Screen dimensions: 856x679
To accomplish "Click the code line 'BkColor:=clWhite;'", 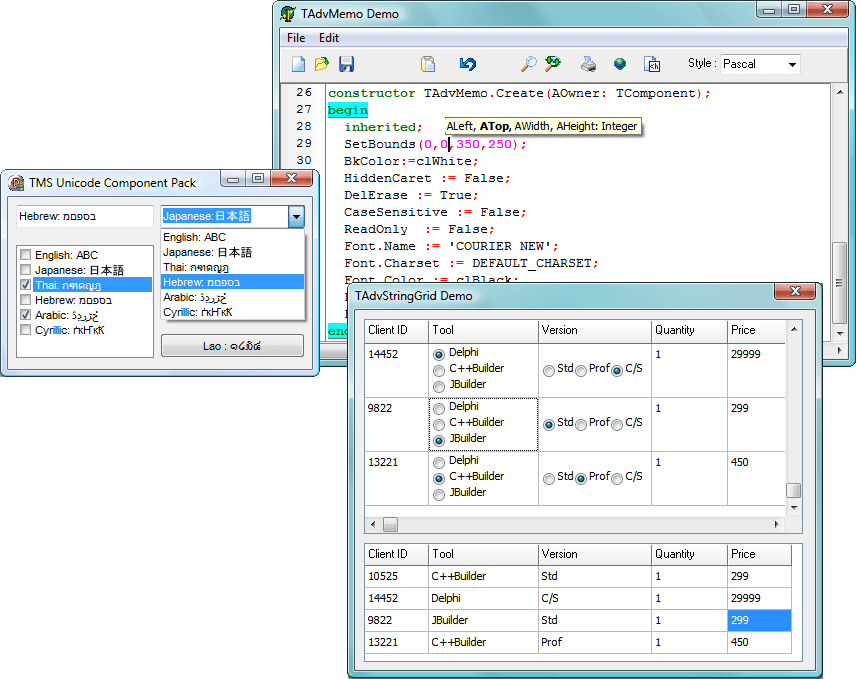I will click(x=411, y=161).
